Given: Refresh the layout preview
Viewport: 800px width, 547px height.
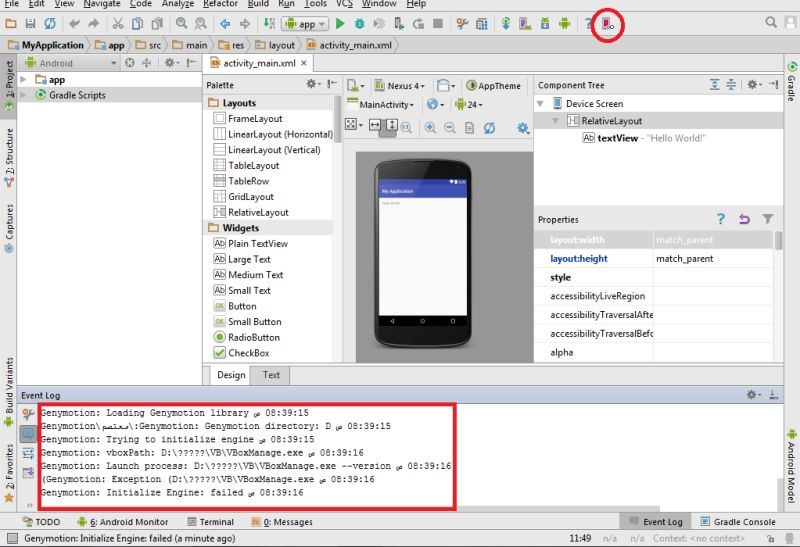Looking at the screenshot, I should 489,128.
